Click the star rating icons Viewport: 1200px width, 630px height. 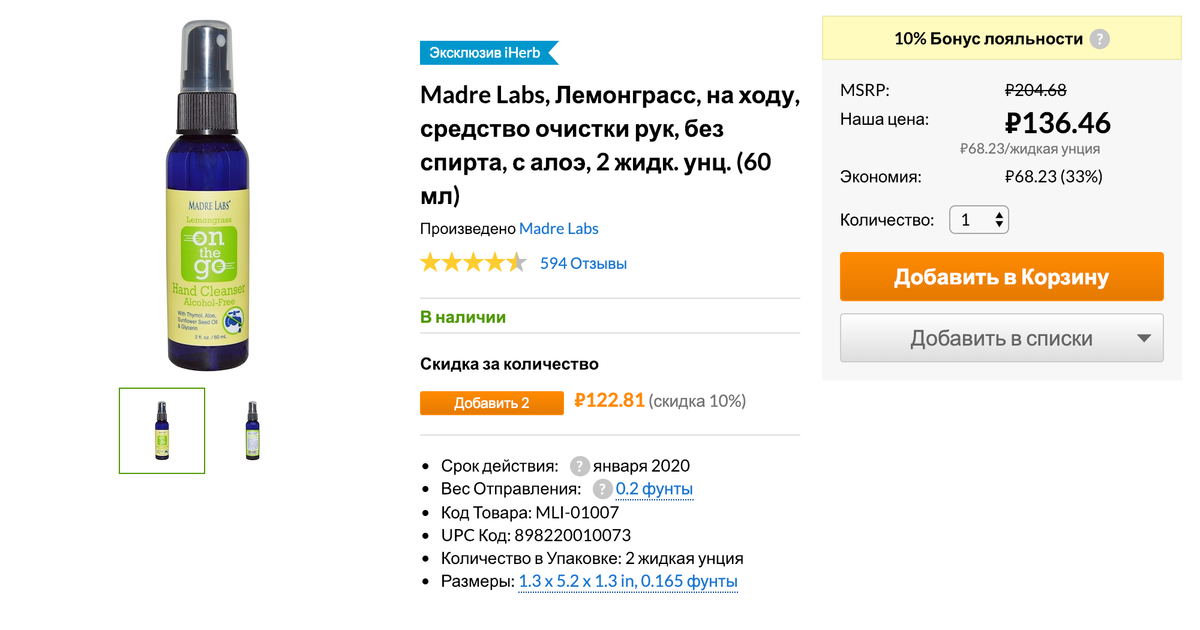point(473,264)
